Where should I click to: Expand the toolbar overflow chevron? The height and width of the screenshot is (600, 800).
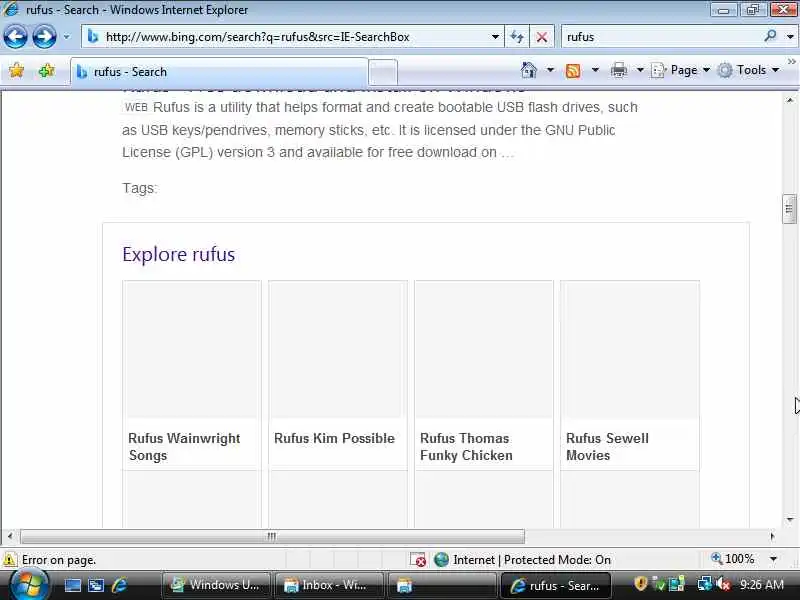pos(791,62)
